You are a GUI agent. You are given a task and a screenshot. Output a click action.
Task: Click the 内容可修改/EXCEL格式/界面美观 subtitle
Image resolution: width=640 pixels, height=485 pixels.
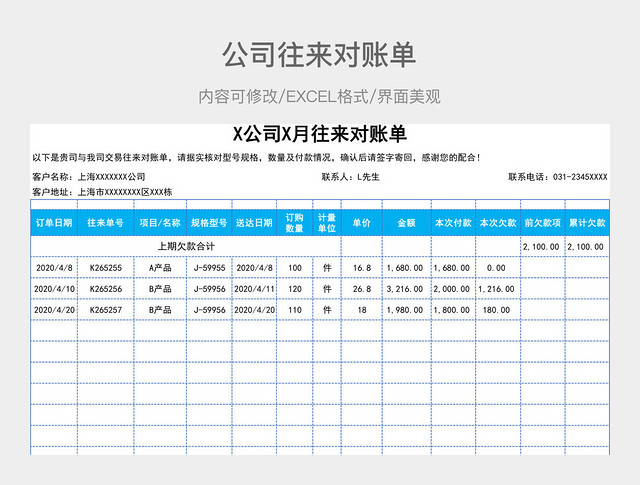coord(320,97)
